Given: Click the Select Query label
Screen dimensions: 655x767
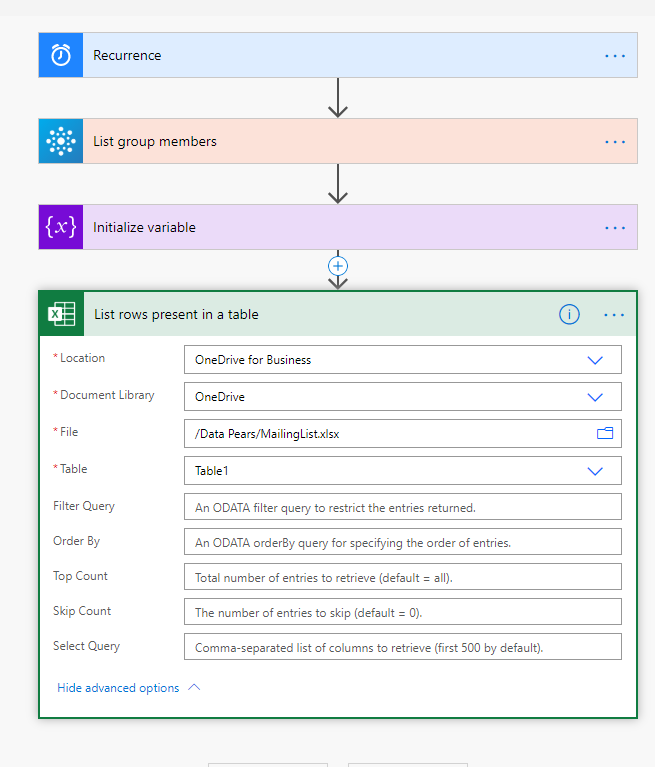Looking at the screenshot, I should [86, 646].
